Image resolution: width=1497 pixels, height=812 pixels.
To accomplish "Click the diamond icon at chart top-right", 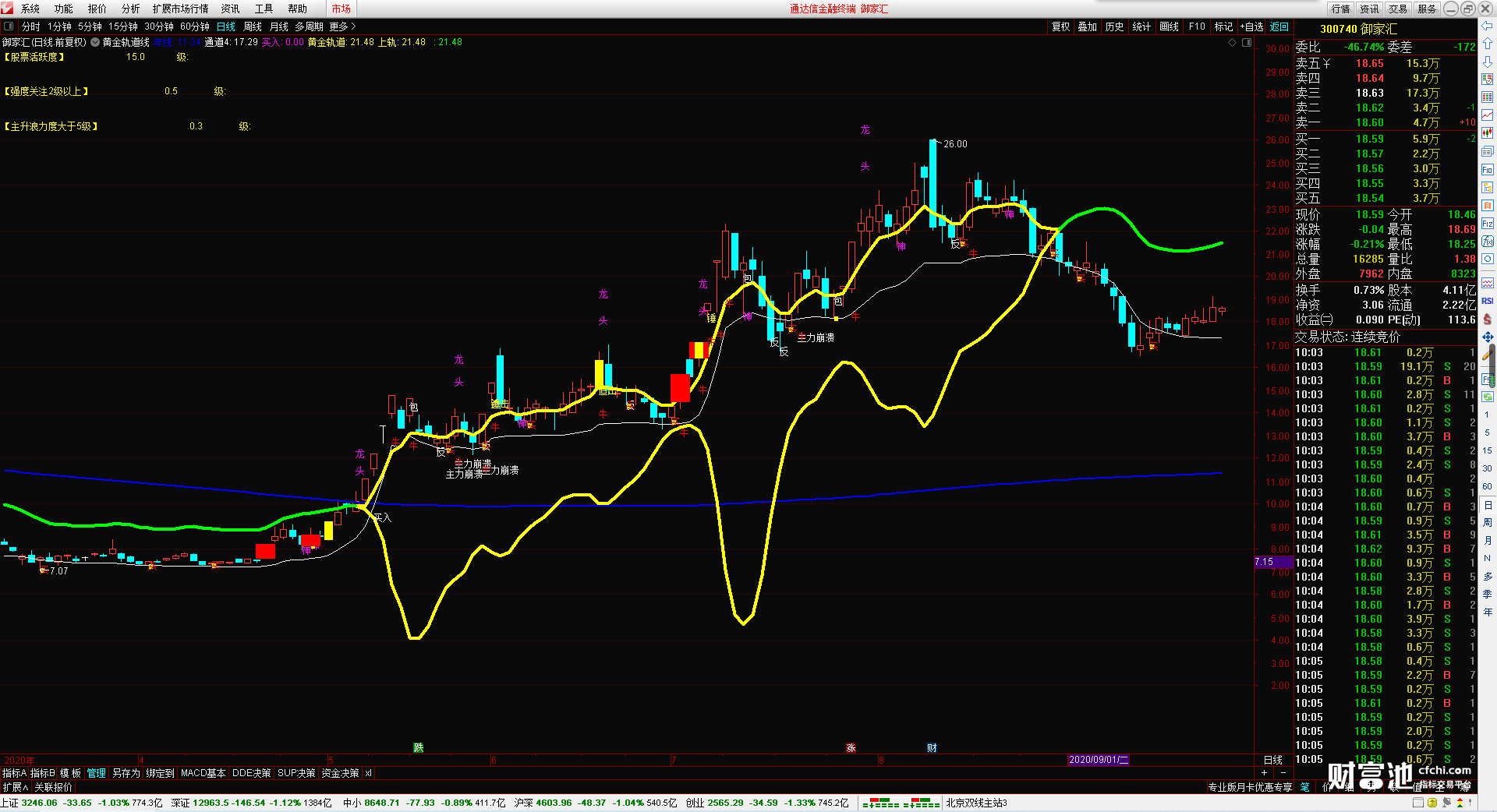I will tap(1232, 42).
